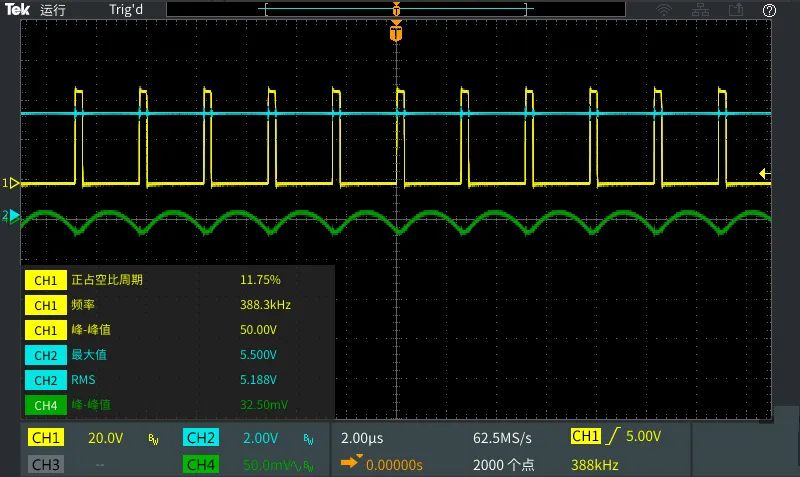This screenshot has height=477, width=800.
Task: Click the waveform record overview bar
Action: coord(396,9)
